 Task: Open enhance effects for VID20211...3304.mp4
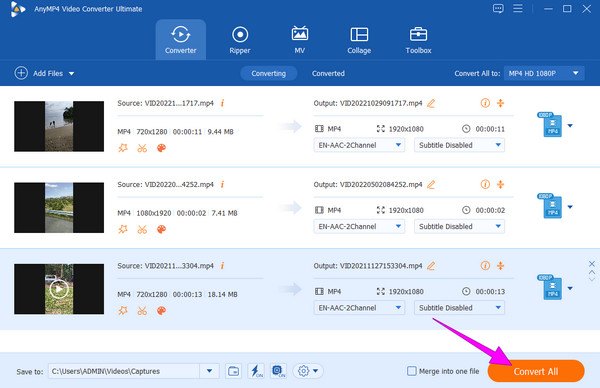(123, 310)
